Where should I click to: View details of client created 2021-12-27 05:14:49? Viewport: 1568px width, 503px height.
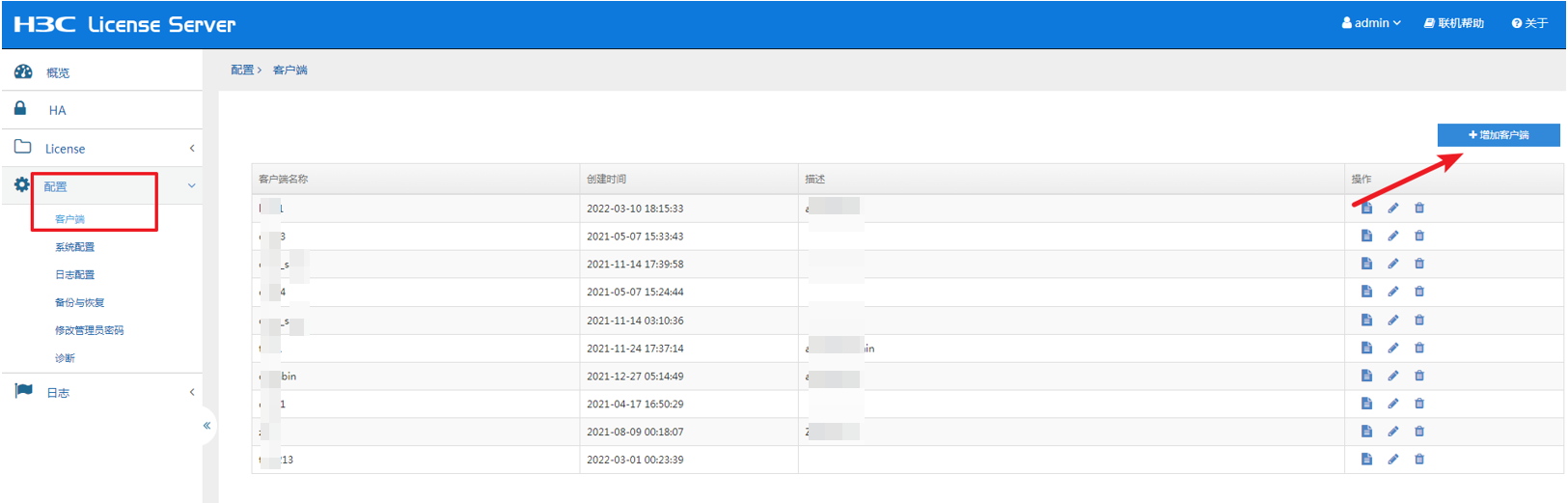pyautogui.click(x=1366, y=376)
